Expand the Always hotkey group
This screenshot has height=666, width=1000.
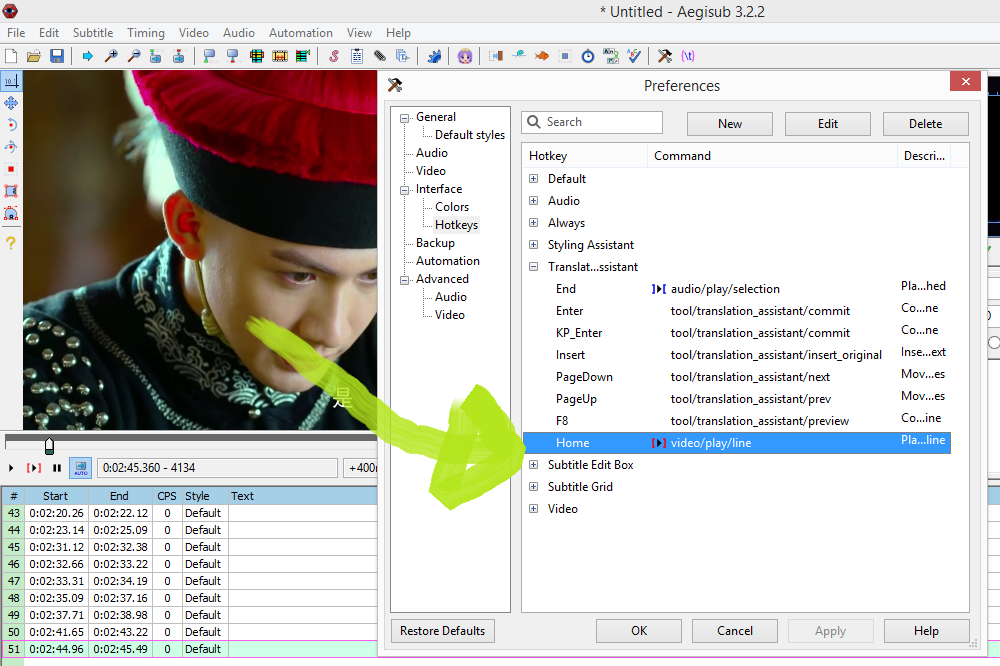pos(534,223)
